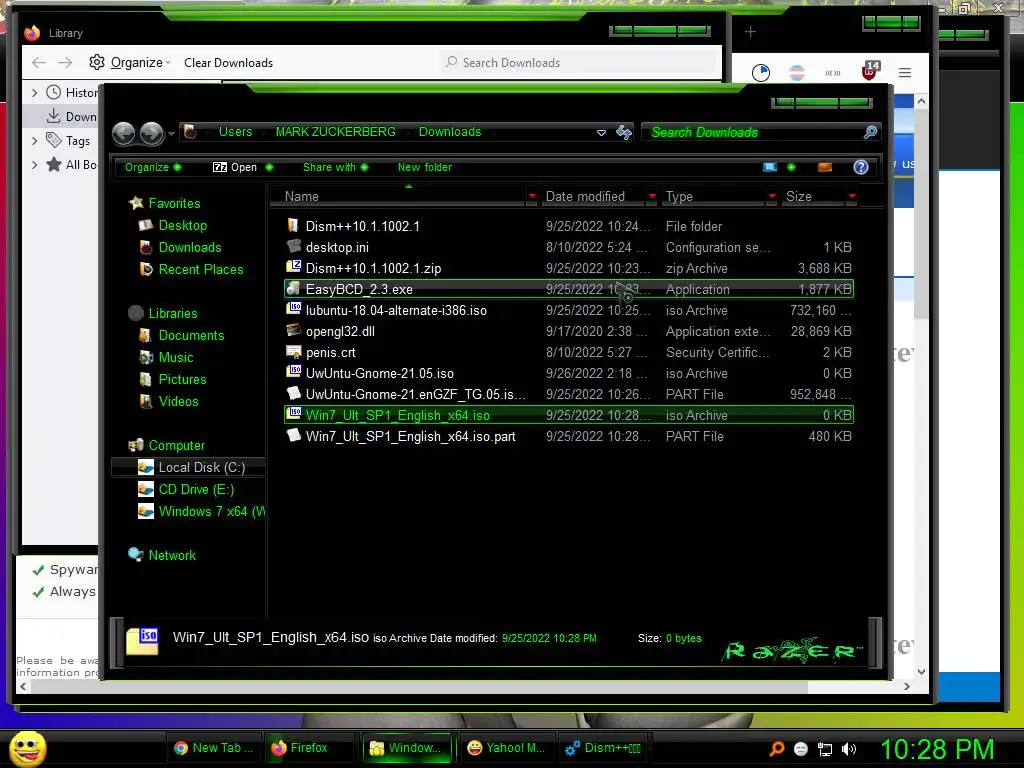Switch to Dism++ on the taskbar
Image resolution: width=1024 pixels, height=768 pixels.
coord(604,748)
